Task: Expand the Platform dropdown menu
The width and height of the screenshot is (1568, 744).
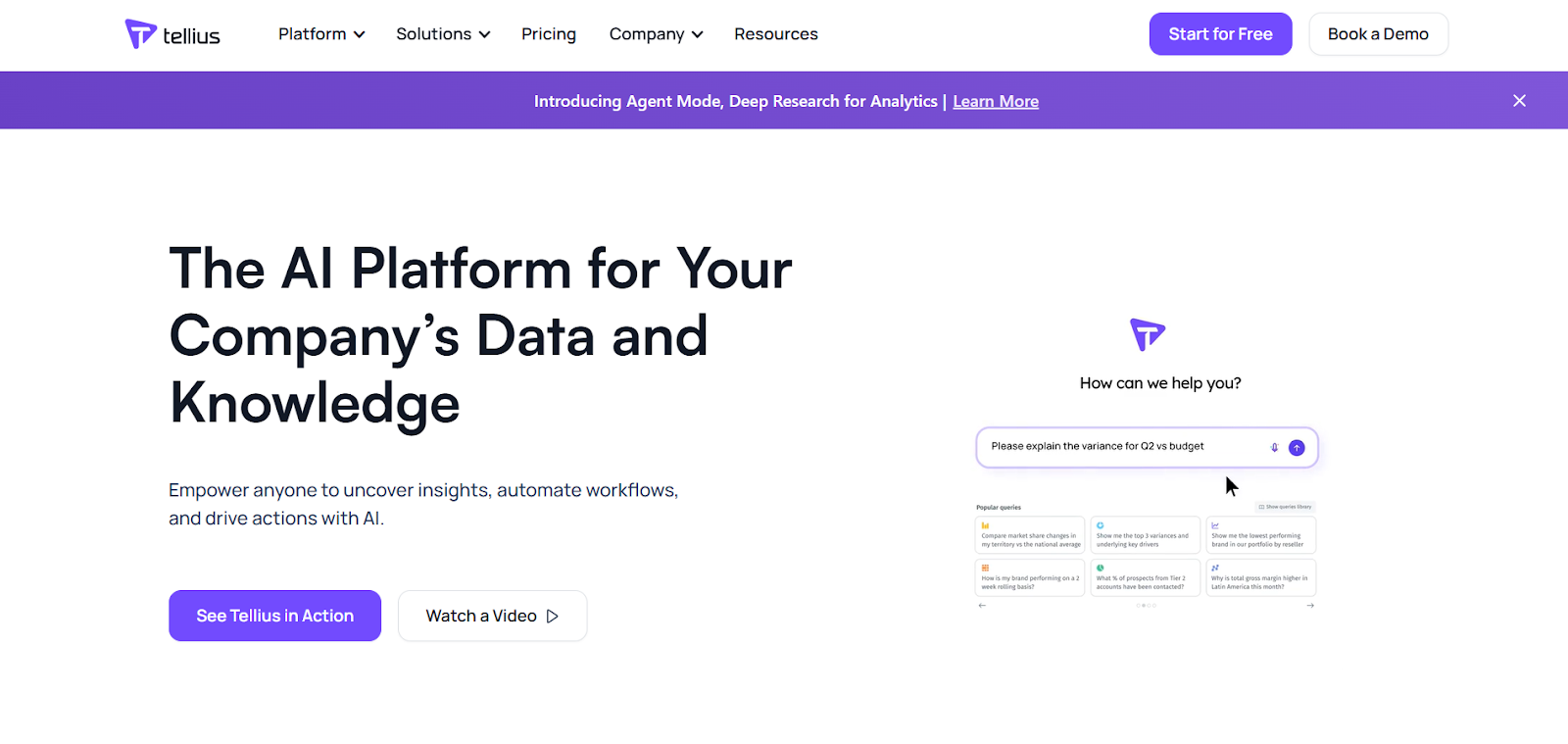Action: (x=321, y=34)
